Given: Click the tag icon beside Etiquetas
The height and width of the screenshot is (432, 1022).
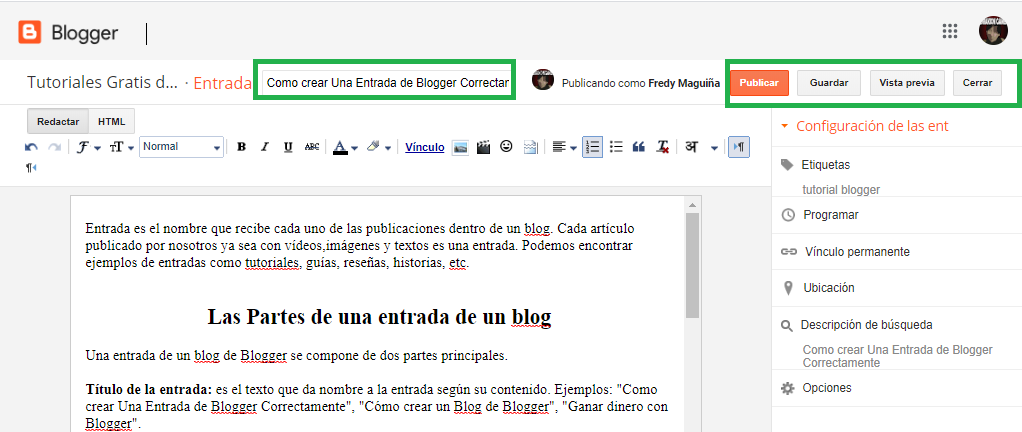Looking at the screenshot, I should pos(787,165).
